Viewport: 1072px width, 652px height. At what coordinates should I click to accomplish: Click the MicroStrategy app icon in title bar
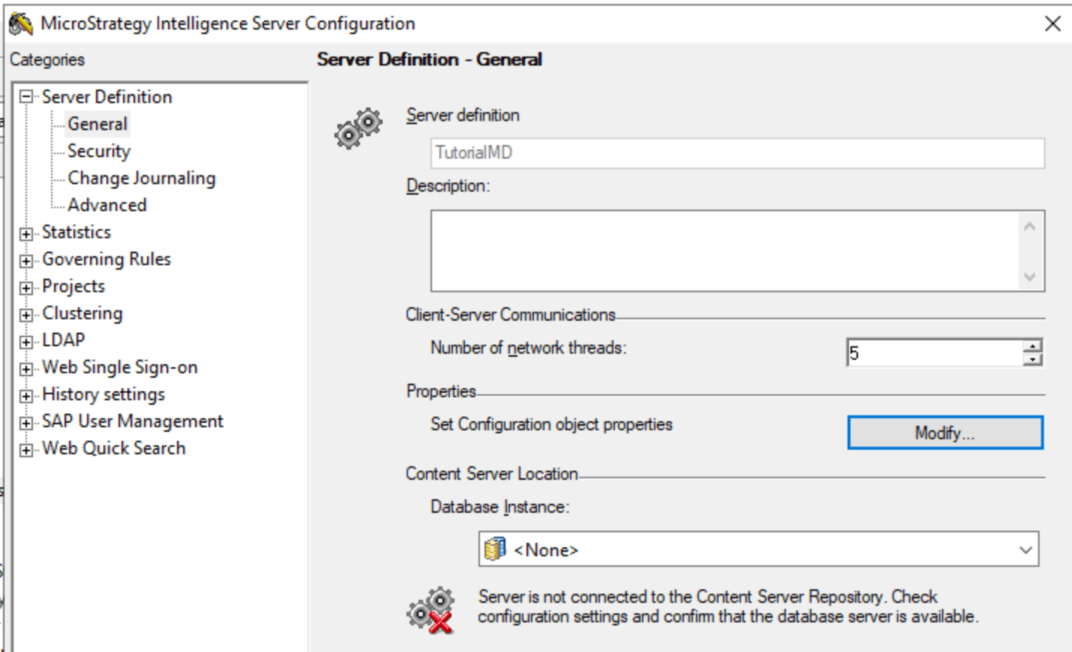pos(21,23)
